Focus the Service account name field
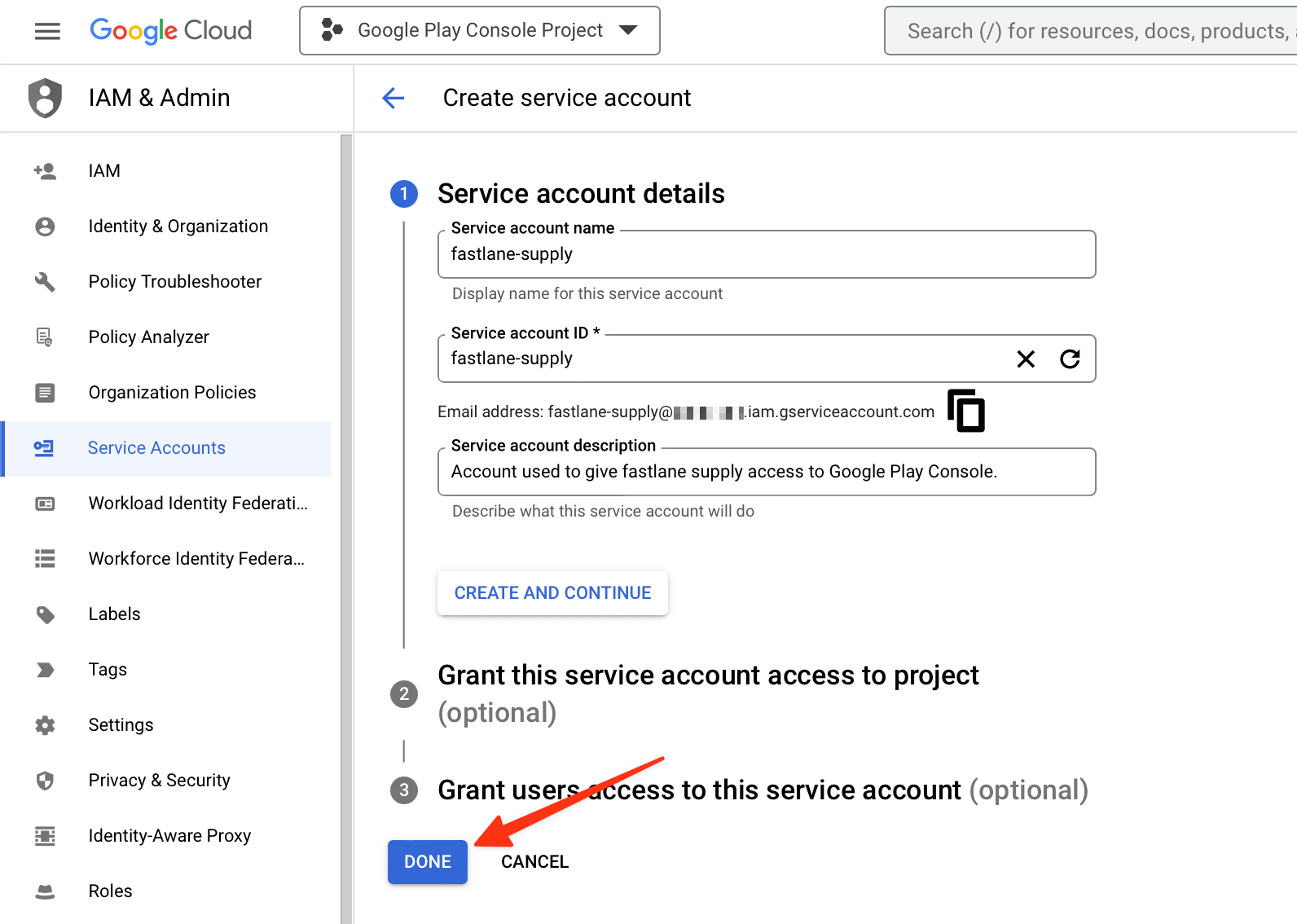Screen dimensions: 1297x924 pyautogui.click(x=766, y=255)
